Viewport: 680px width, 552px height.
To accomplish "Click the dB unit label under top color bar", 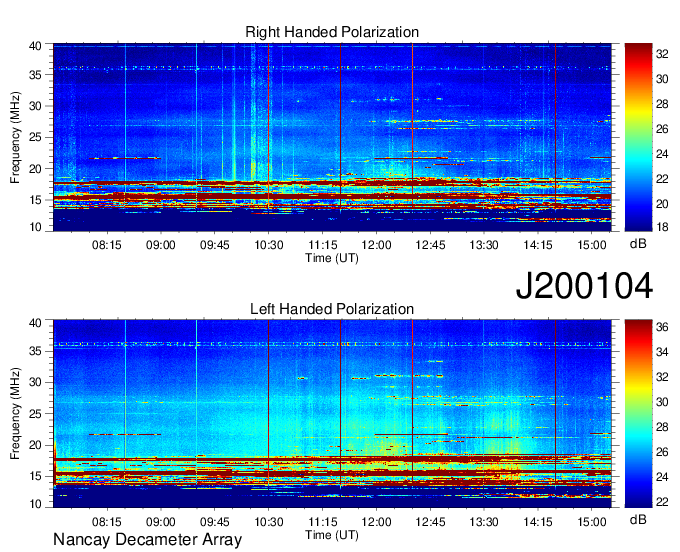I will tap(638, 244).
